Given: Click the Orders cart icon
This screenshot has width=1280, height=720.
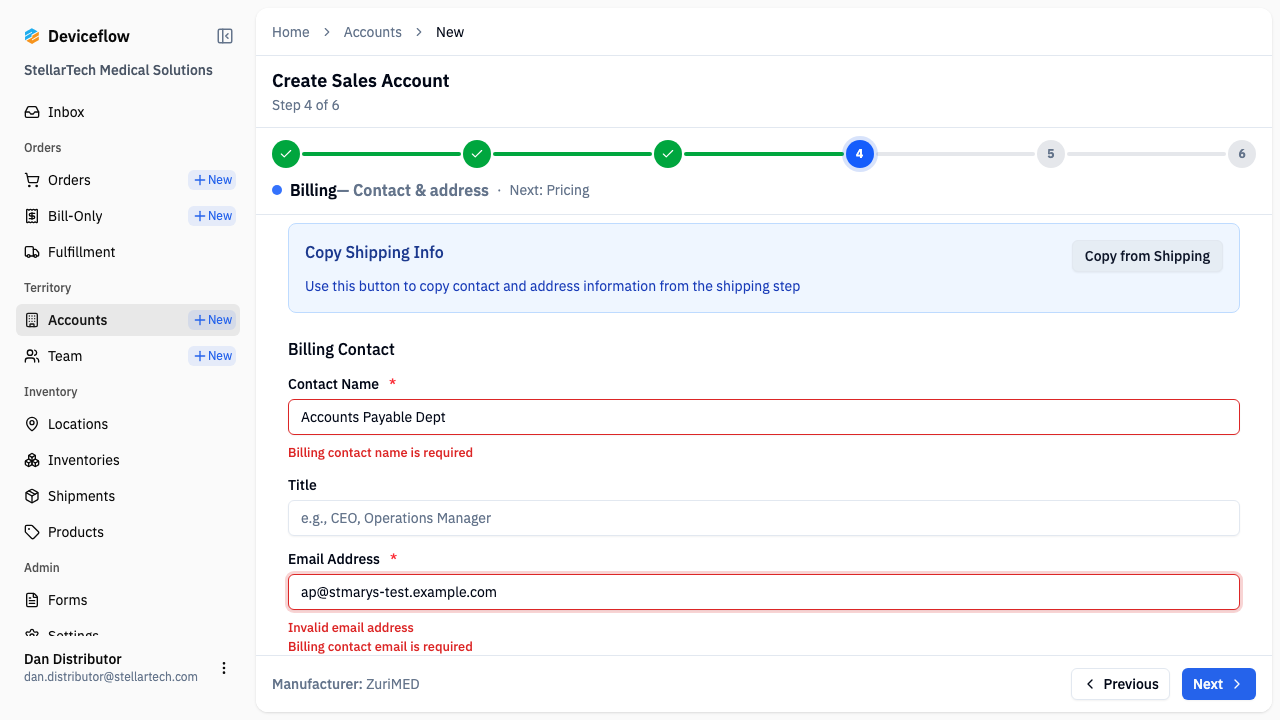Looking at the screenshot, I should click(32, 180).
